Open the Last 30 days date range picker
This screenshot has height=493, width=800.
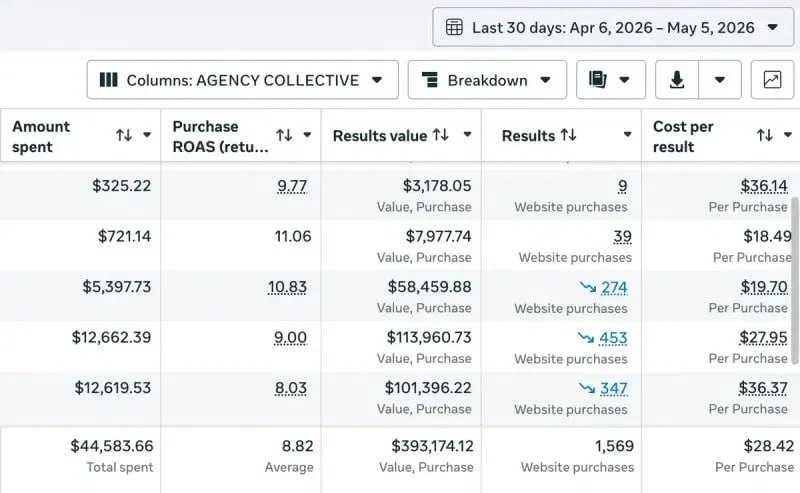click(613, 27)
